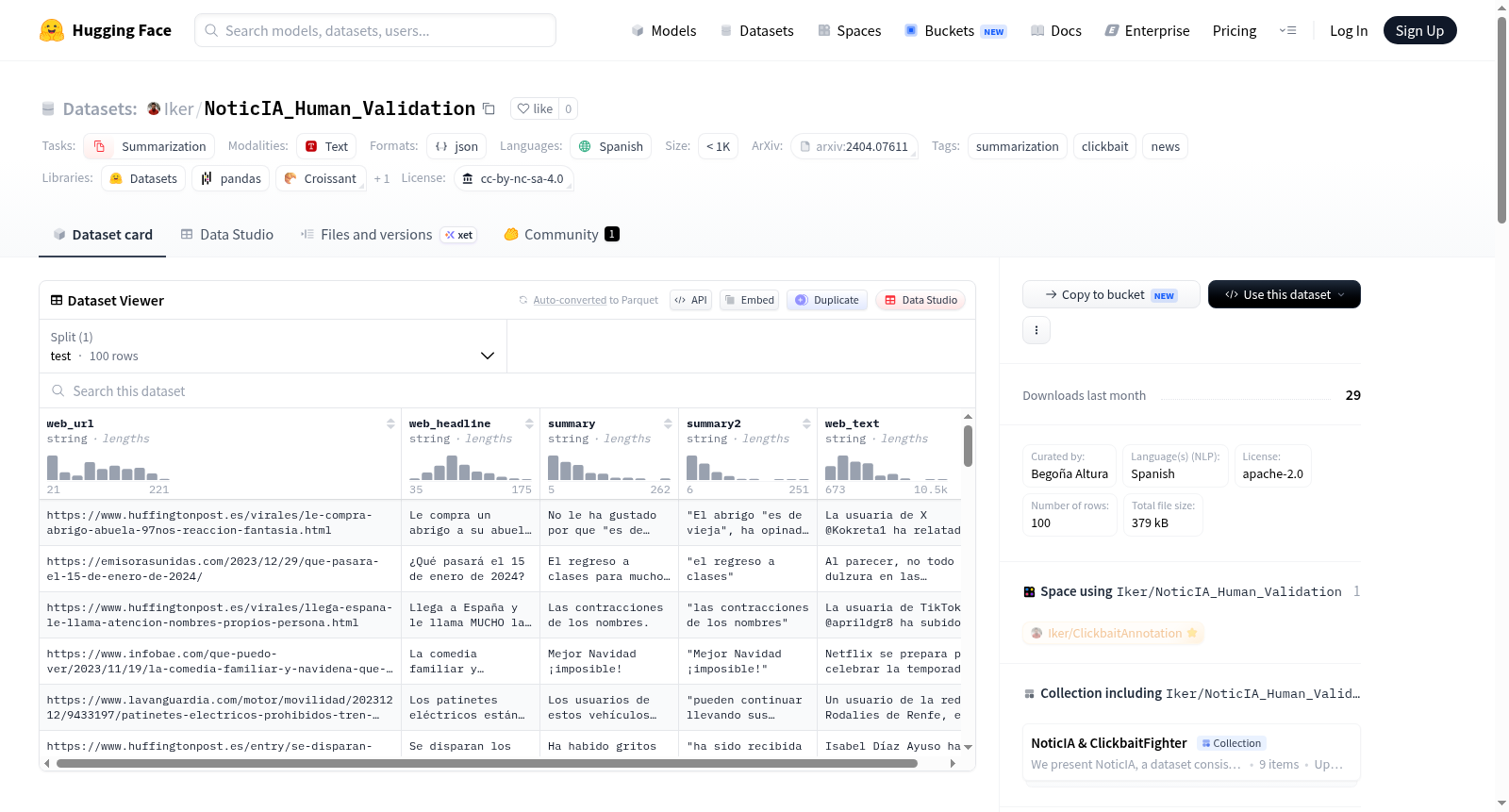The image size is (1509, 812).
Task: Click the web_url lengths histogram
Action: [x=108, y=467]
